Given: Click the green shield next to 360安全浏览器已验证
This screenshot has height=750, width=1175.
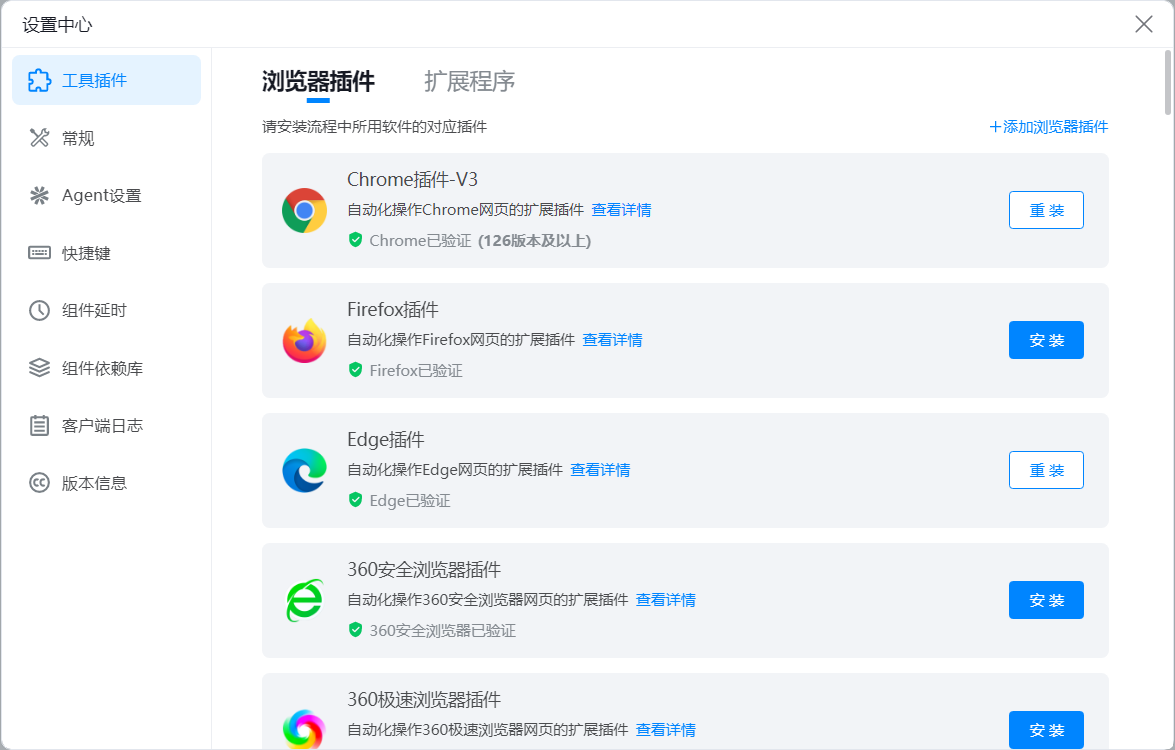Looking at the screenshot, I should tap(356, 630).
